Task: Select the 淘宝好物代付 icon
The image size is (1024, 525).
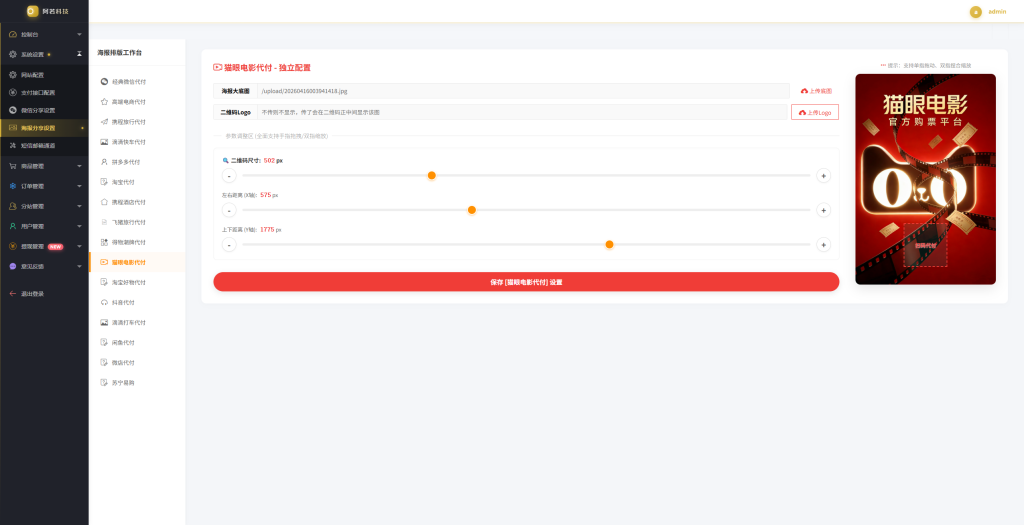Action: coord(104,282)
